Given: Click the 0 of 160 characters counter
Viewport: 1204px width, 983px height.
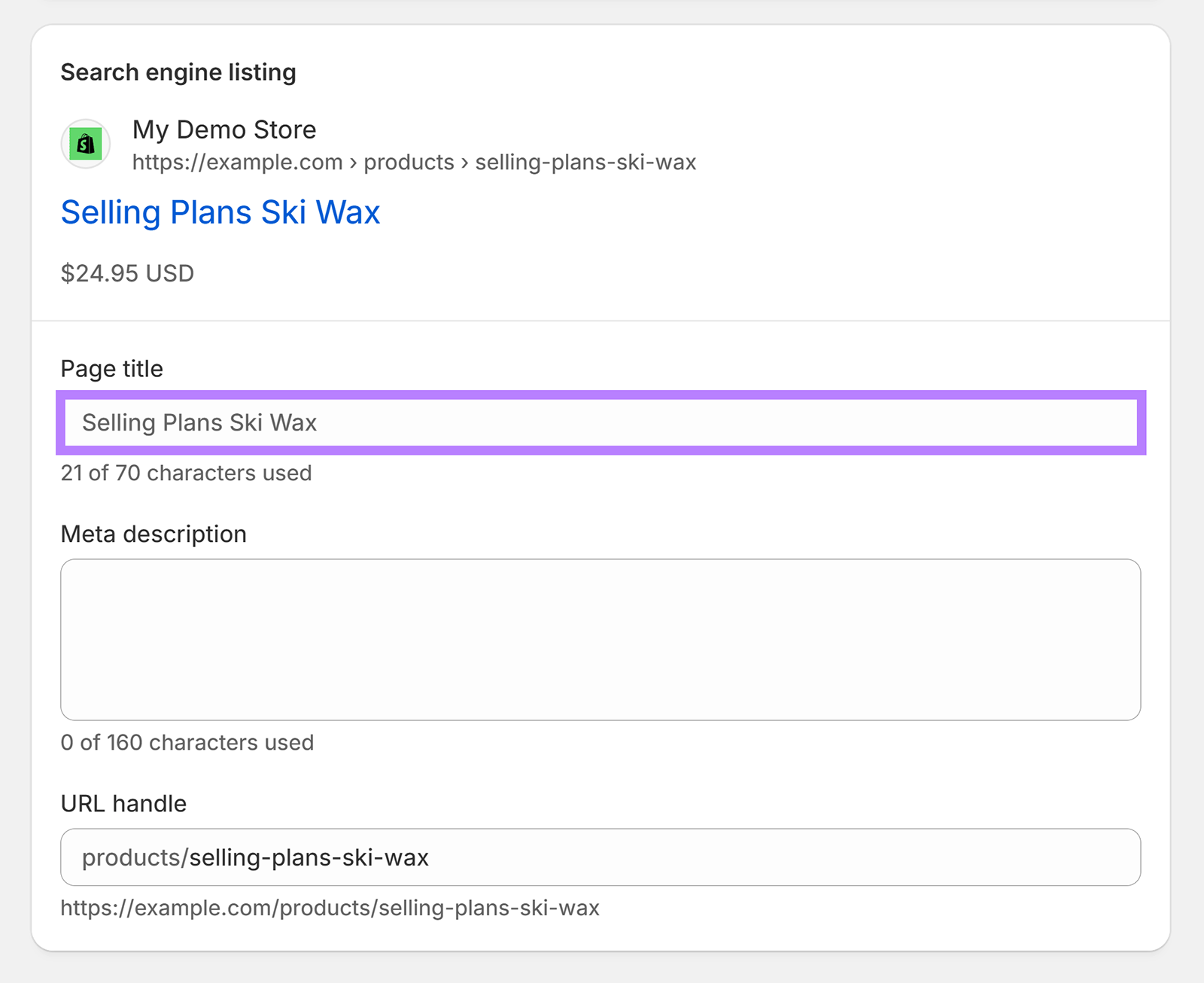Looking at the screenshot, I should click(187, 742).
